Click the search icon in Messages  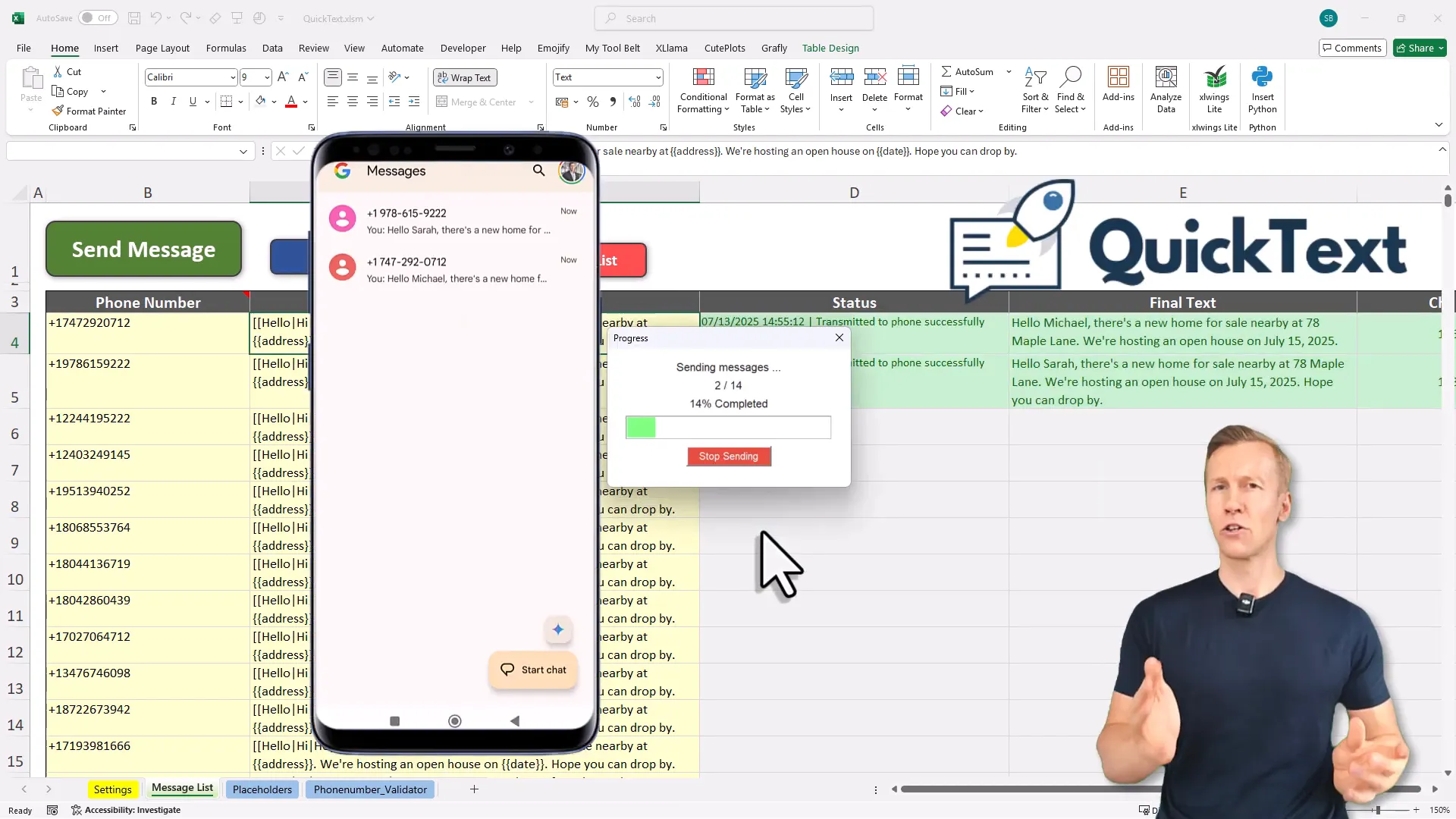[x=538, y=171]
